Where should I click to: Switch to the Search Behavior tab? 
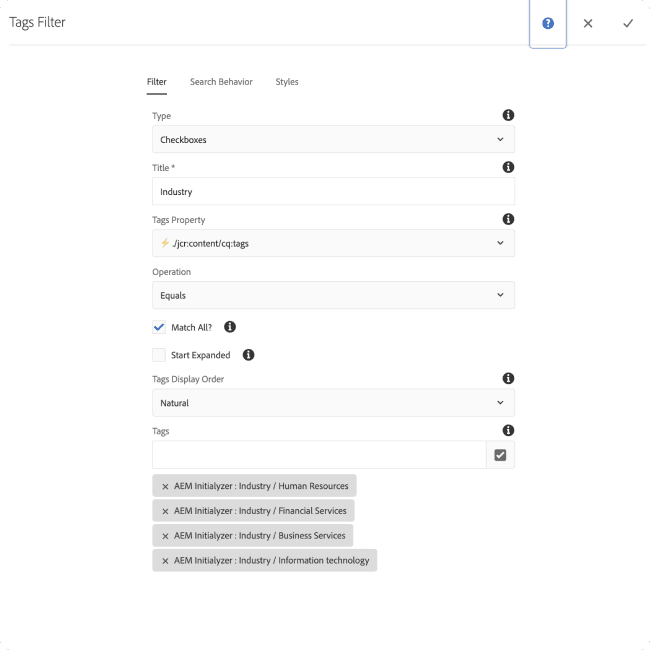[x=221, y=82]
